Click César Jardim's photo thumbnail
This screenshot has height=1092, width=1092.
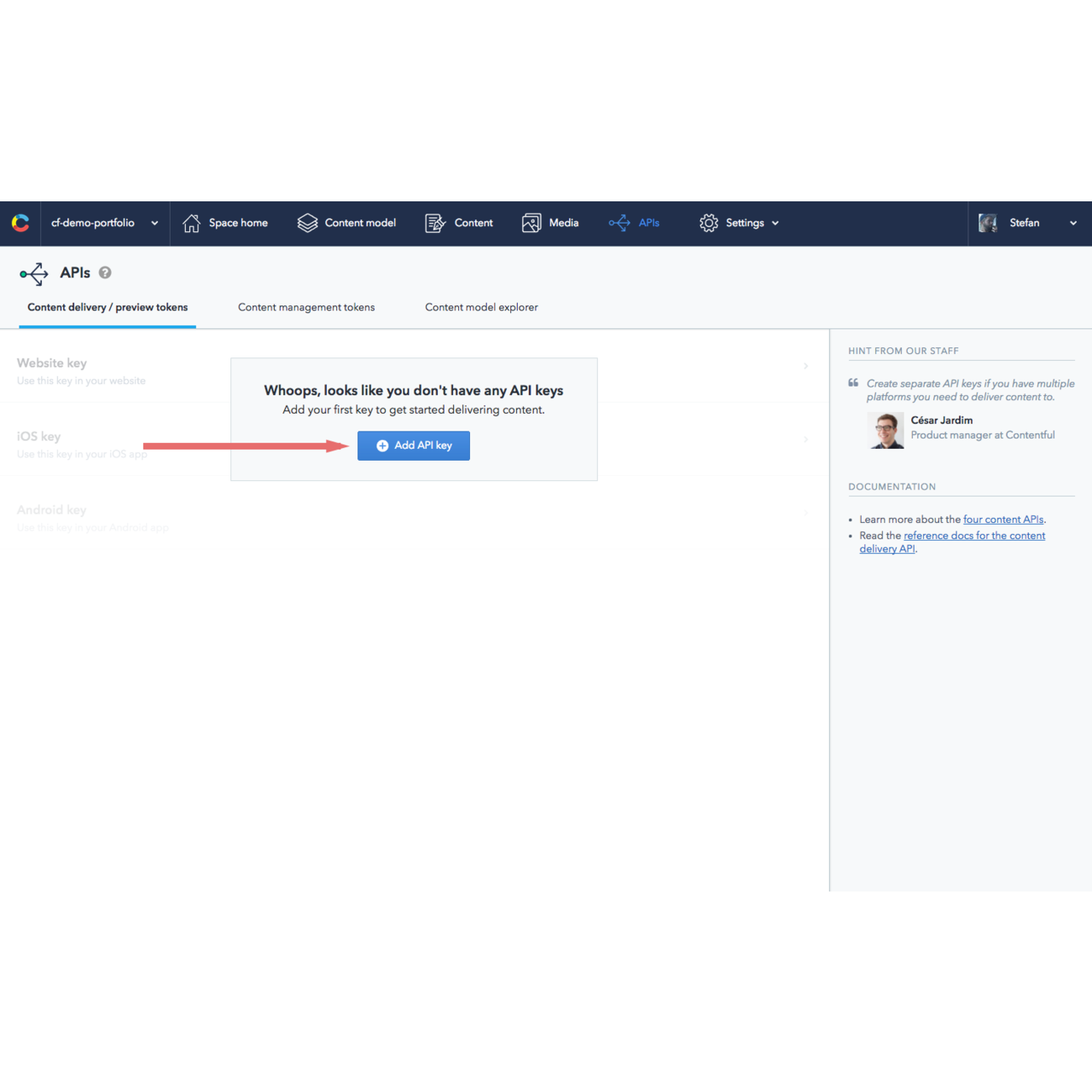click(x=886, y=430)
